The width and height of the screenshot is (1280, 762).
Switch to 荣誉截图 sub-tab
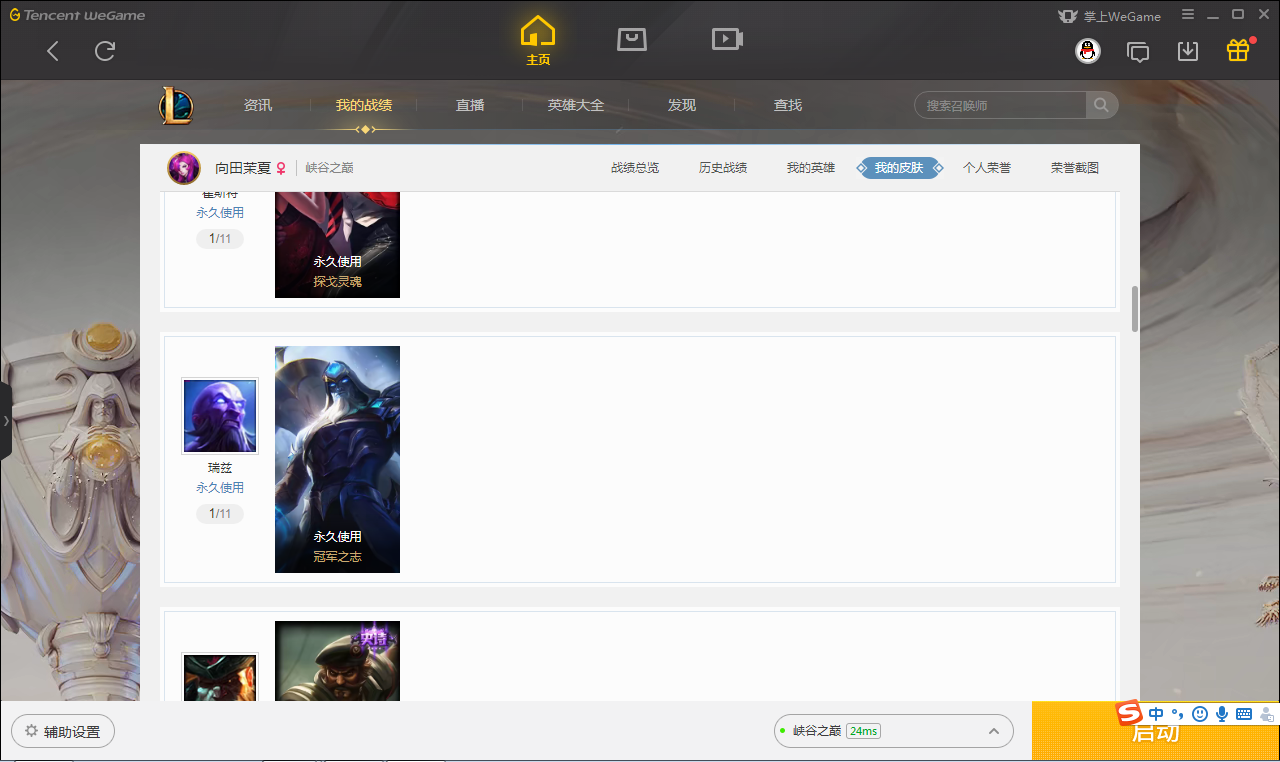tap(1075, 168)
